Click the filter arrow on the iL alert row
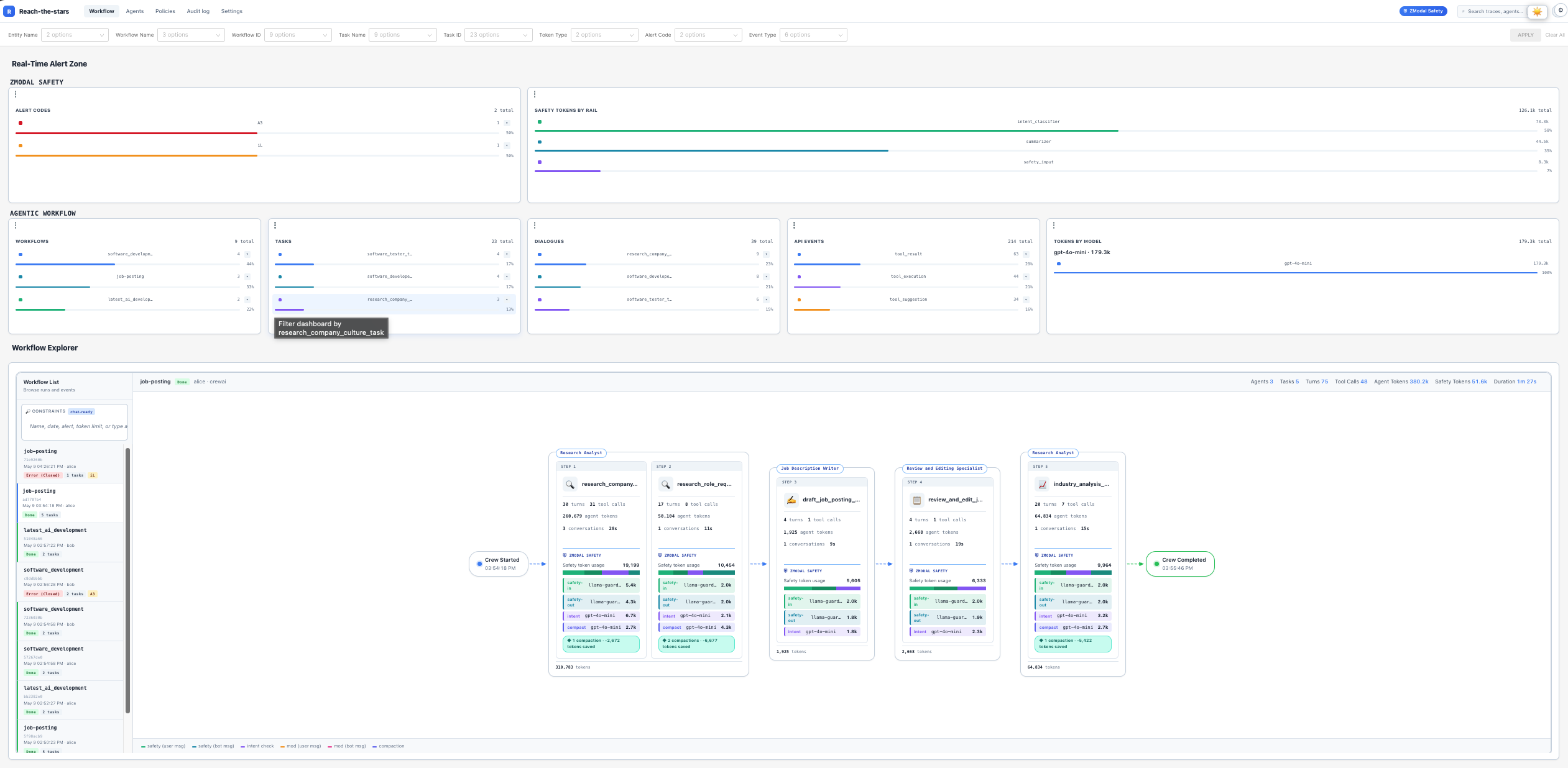1568x768 pixels. (507, 145)
